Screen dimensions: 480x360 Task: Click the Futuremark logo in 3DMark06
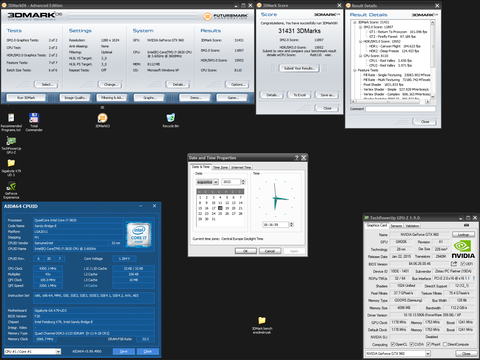(x=226, y=16)
